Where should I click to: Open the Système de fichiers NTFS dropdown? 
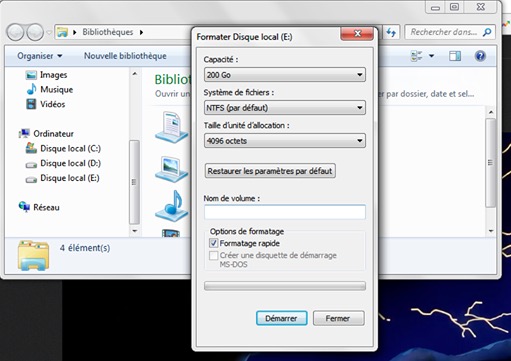[x=285, y=108]
